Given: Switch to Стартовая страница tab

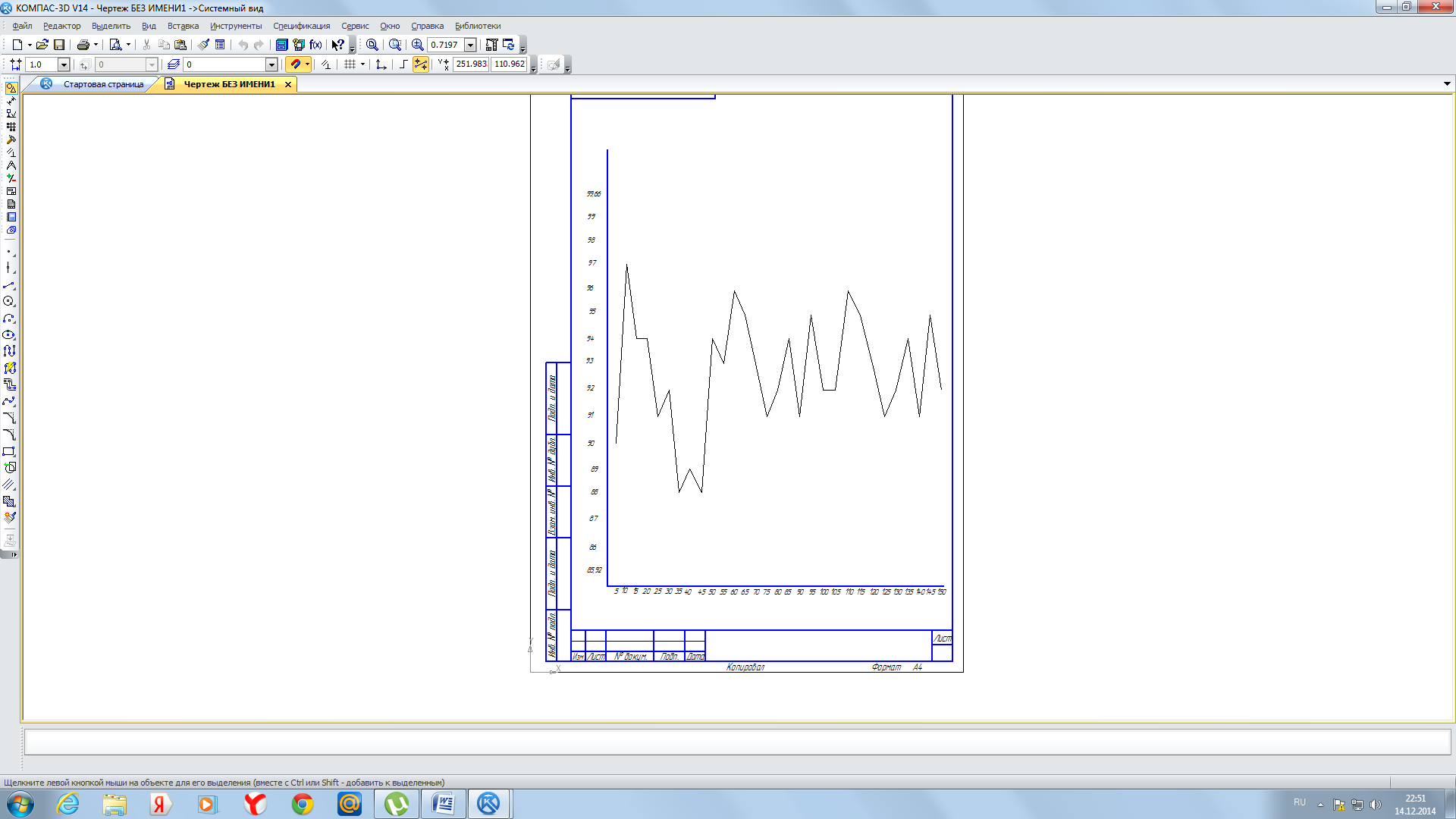Looking at the screenshot, I should (x=104, y=83).
